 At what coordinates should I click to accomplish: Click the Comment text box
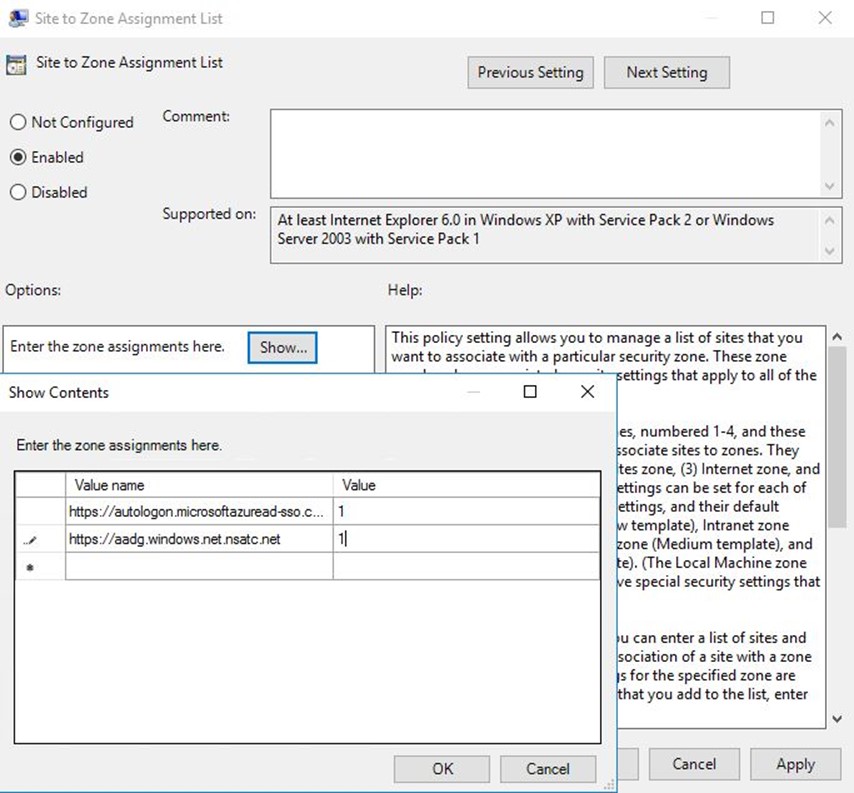click(545, 153)
